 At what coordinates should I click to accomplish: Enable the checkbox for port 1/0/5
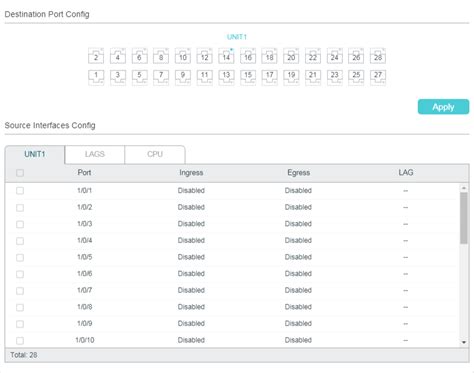tap(20, 257)
